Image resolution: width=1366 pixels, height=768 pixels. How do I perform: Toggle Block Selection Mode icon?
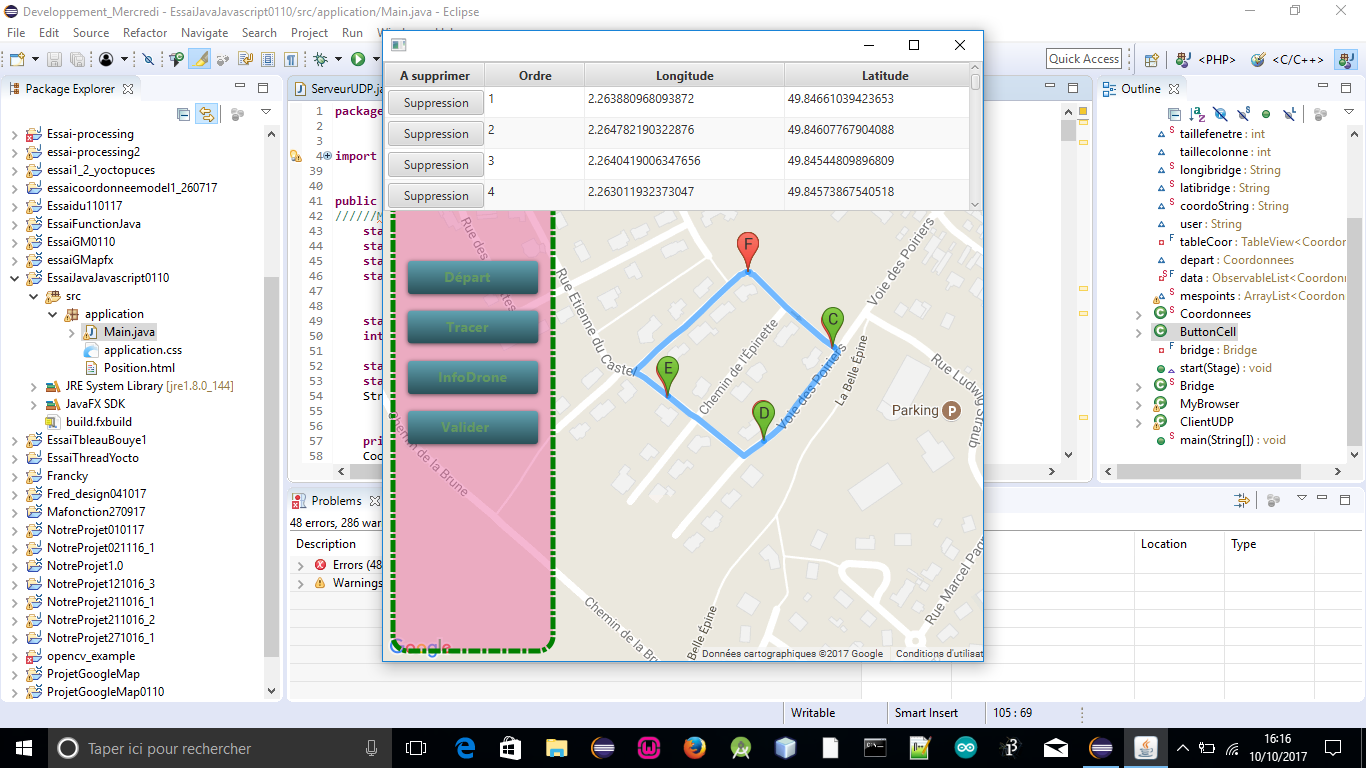click(x=270, y=60)
